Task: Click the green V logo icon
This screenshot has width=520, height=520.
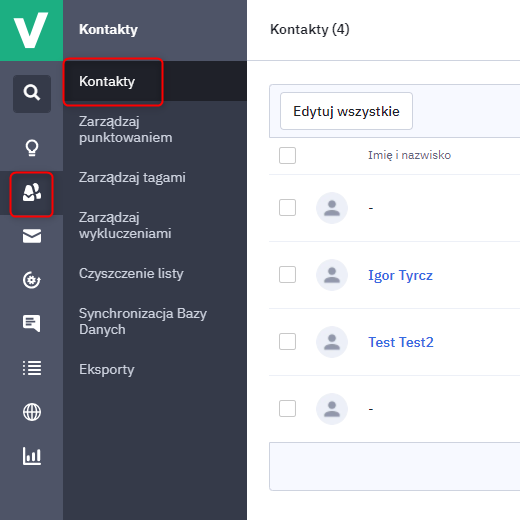Action: pyautogui.click(x=31, y=30)
